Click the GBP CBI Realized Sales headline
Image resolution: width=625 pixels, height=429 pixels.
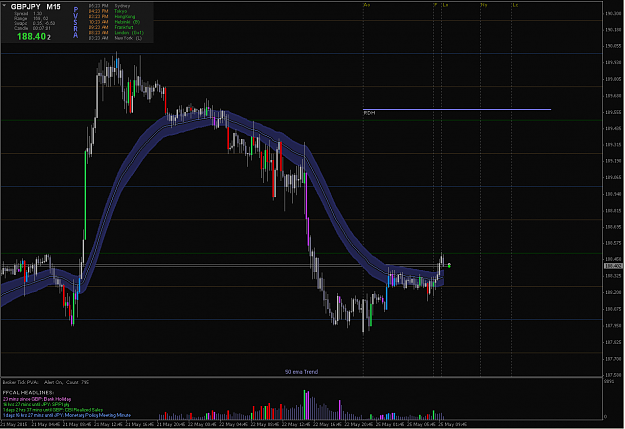pyautogui.click(x=53, y=410)
